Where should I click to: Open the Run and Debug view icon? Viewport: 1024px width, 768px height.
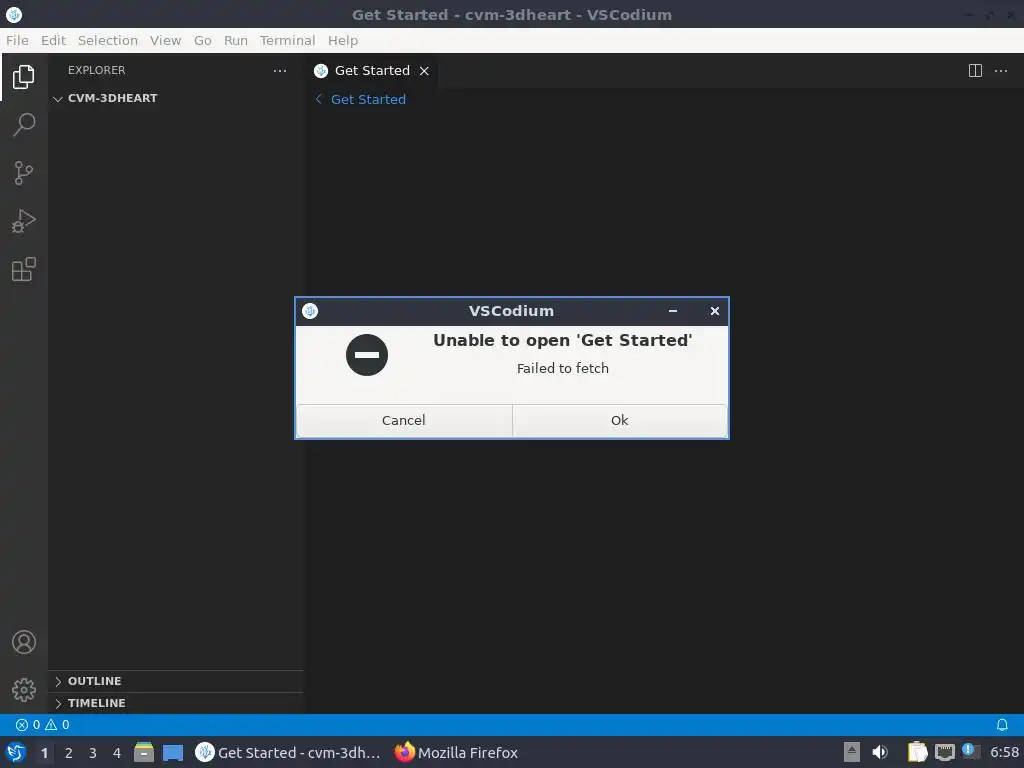click(24, 221)
